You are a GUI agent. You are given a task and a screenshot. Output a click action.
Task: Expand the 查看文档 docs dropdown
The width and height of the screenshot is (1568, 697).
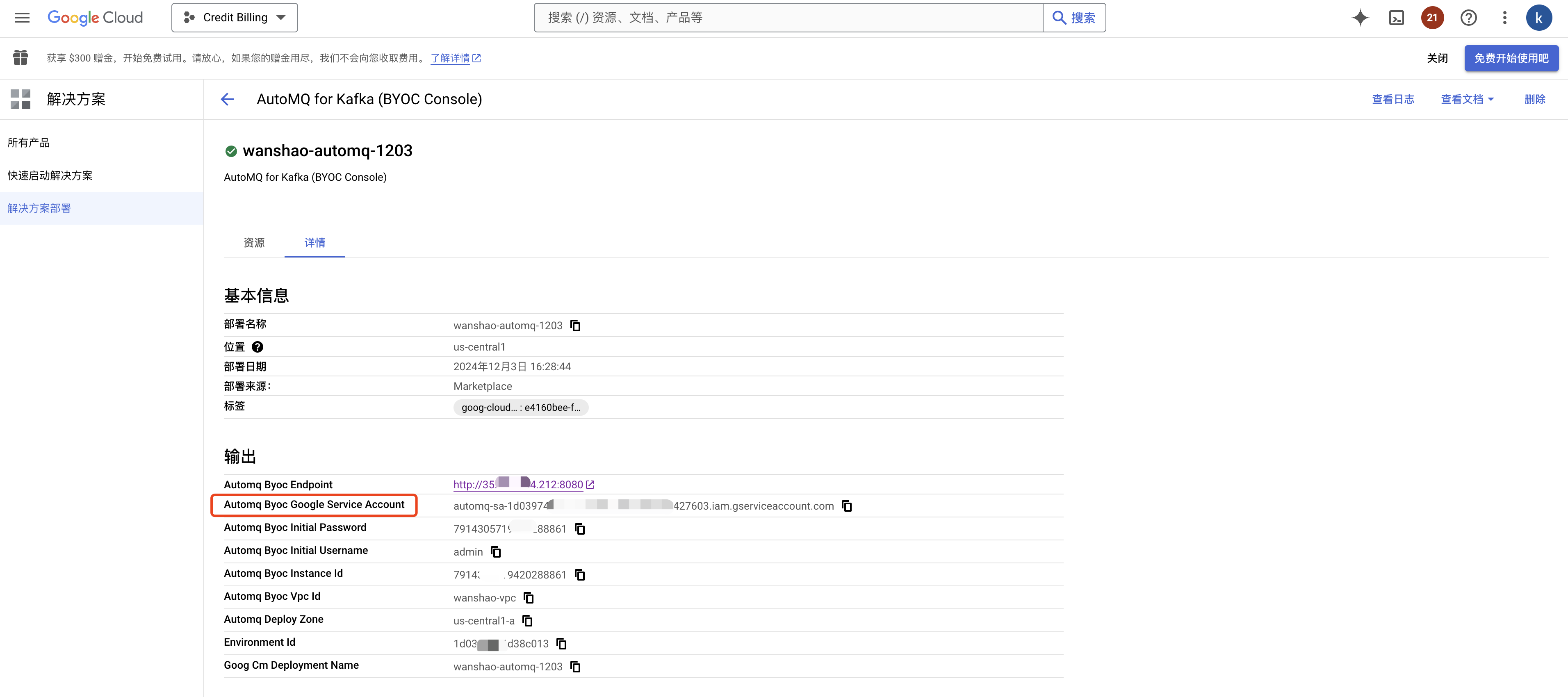pos(1467,99)
